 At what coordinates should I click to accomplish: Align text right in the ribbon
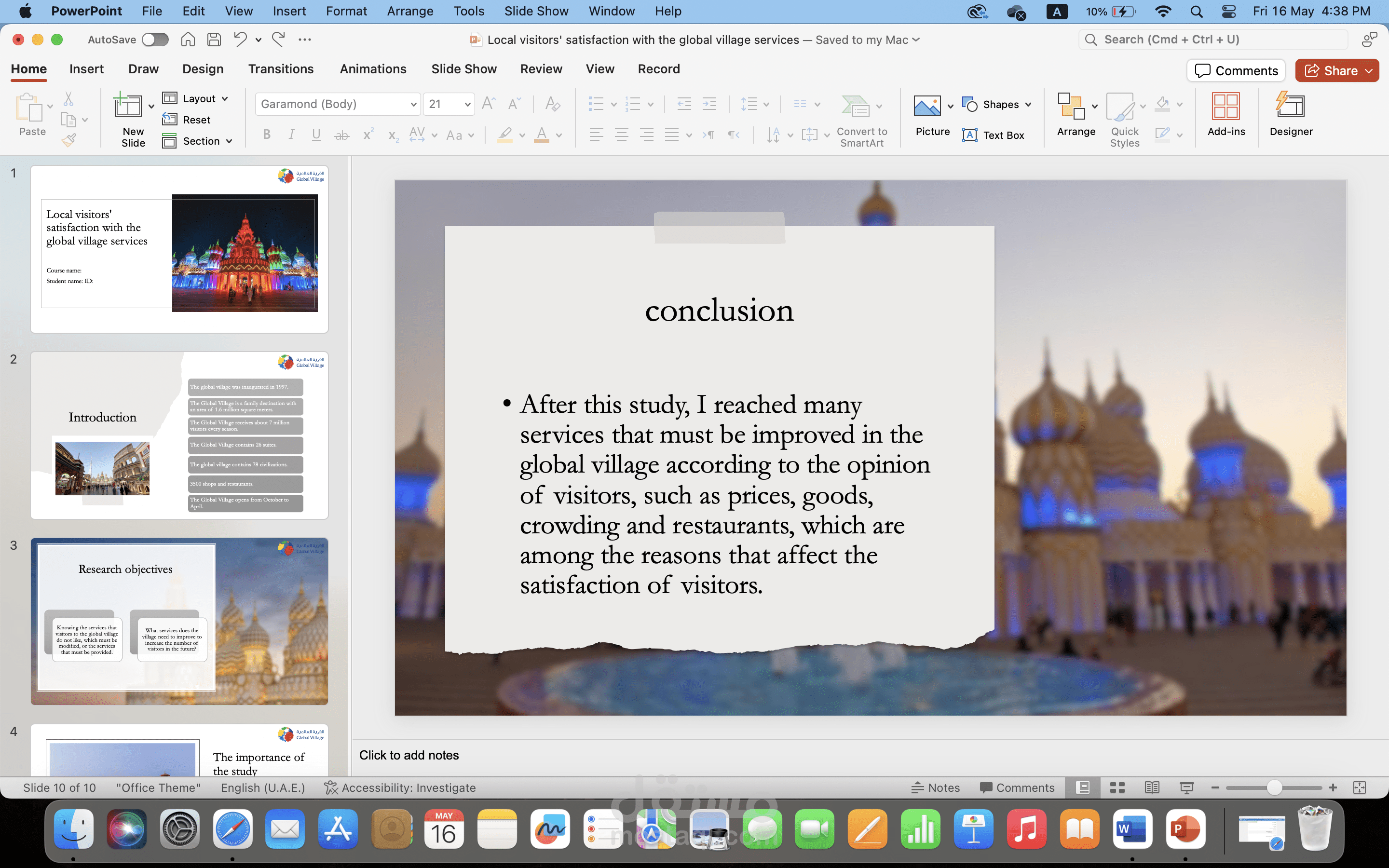click(x=647, y=135)
